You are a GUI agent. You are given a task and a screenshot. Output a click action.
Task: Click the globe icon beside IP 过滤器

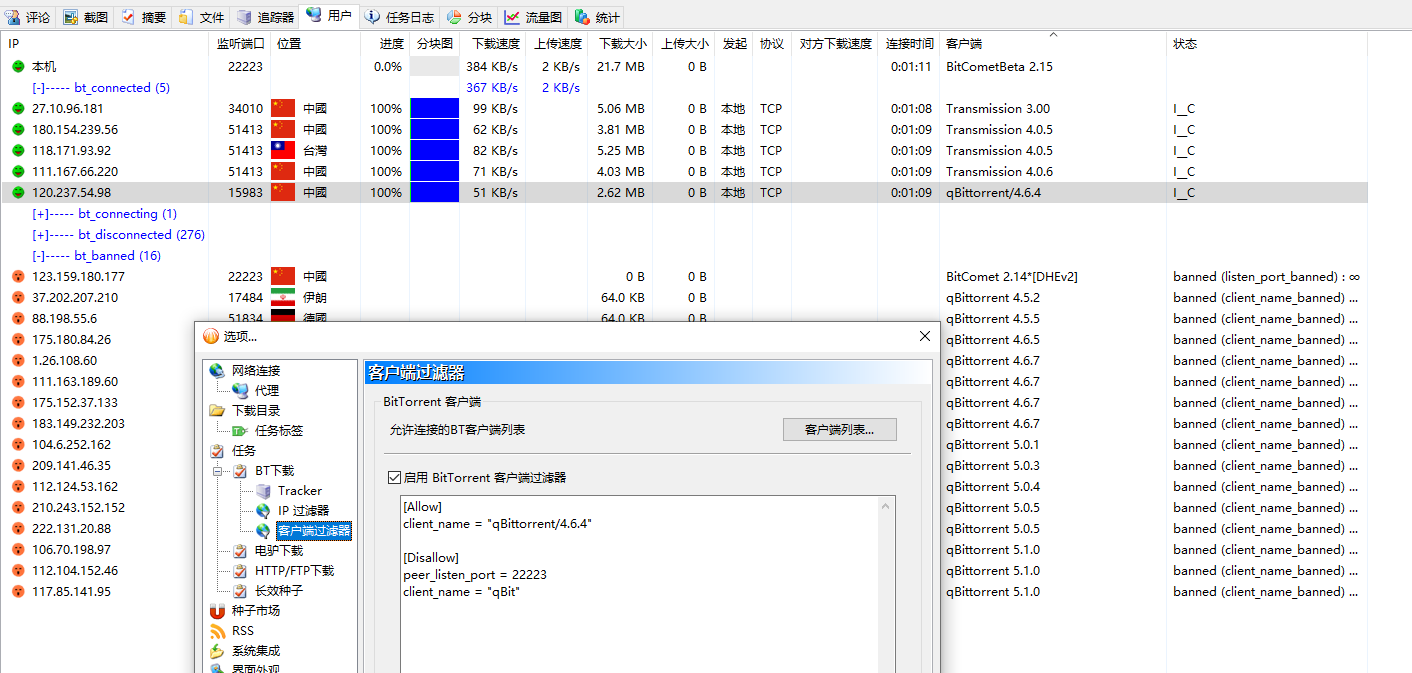tap(263, 511)
